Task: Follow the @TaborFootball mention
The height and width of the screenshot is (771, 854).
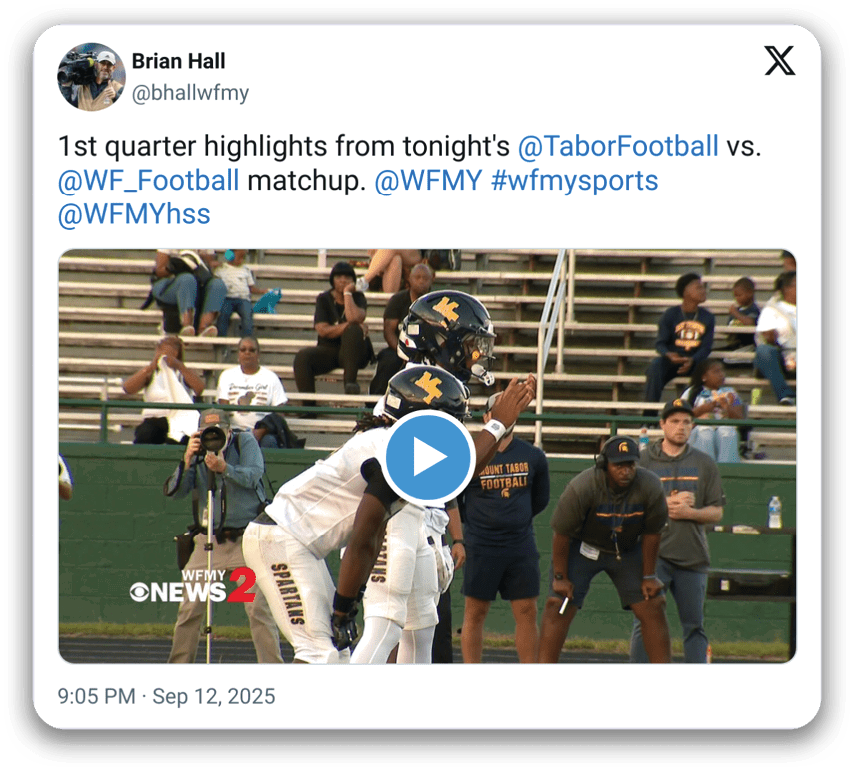Action: 618,146
